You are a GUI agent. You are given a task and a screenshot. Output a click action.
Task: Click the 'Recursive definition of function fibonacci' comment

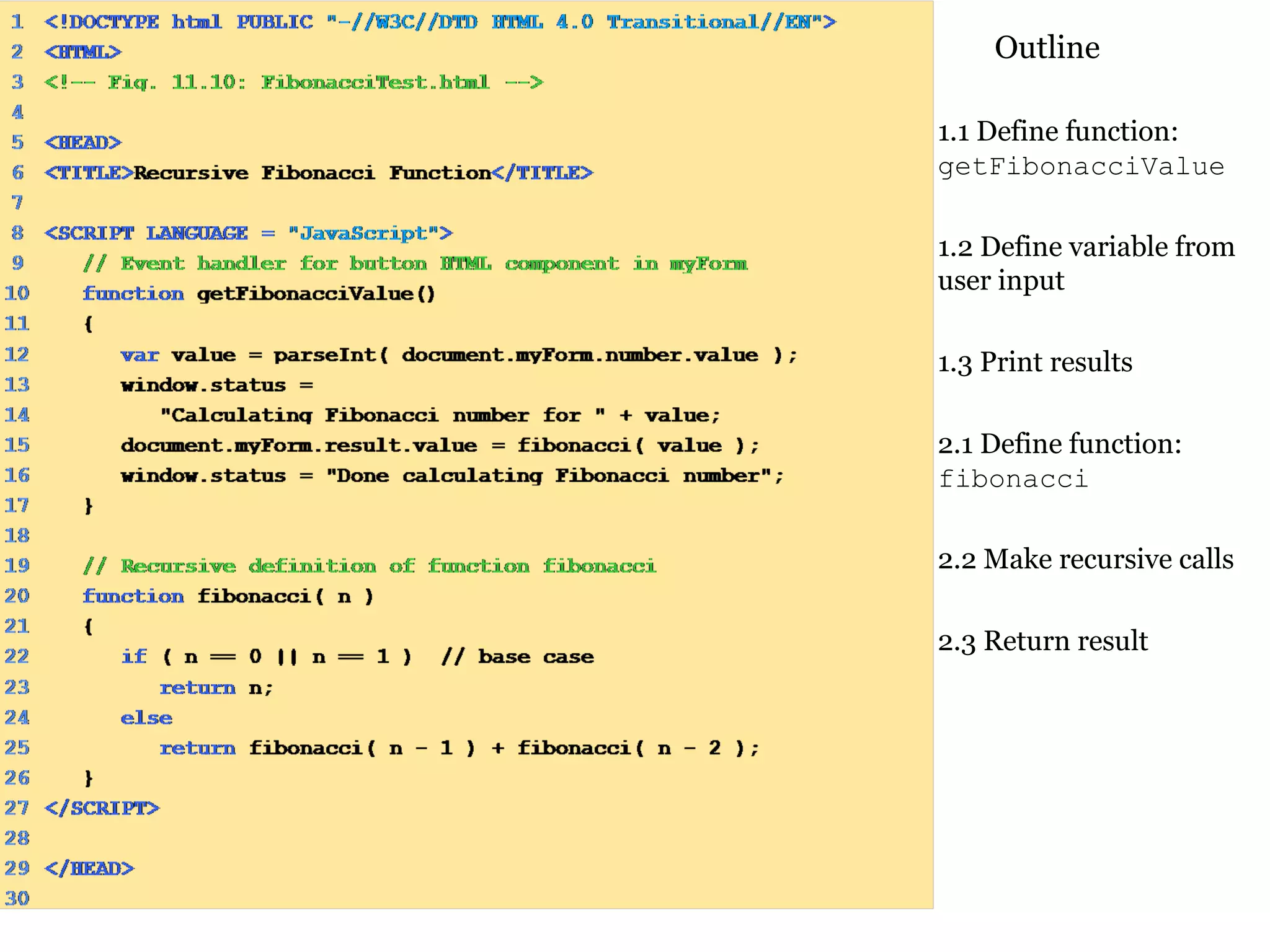[x=370, y=566]
